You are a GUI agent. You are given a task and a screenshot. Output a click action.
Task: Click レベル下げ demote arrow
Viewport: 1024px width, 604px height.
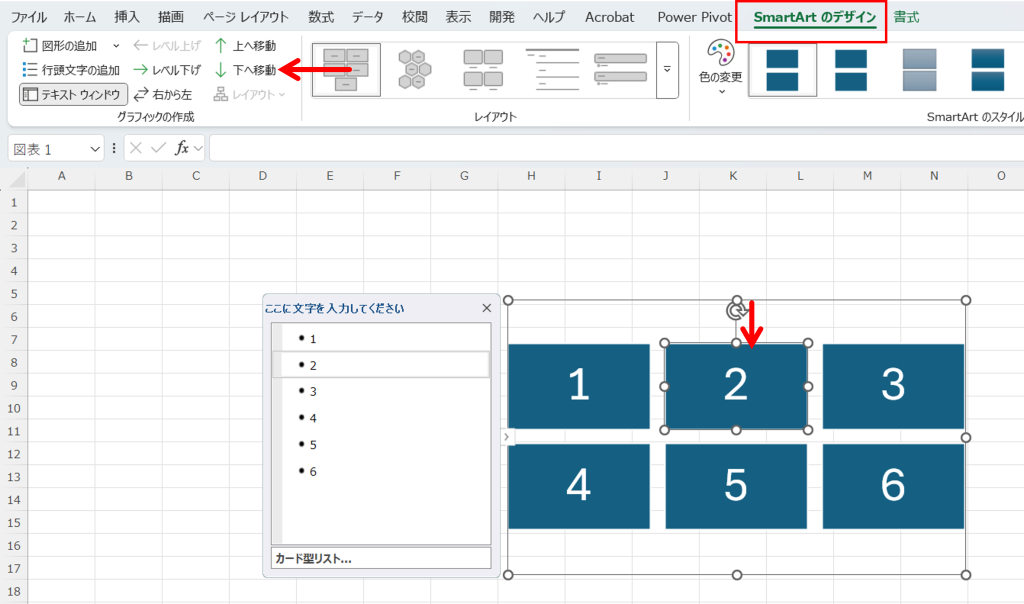(x=141, y=70)
